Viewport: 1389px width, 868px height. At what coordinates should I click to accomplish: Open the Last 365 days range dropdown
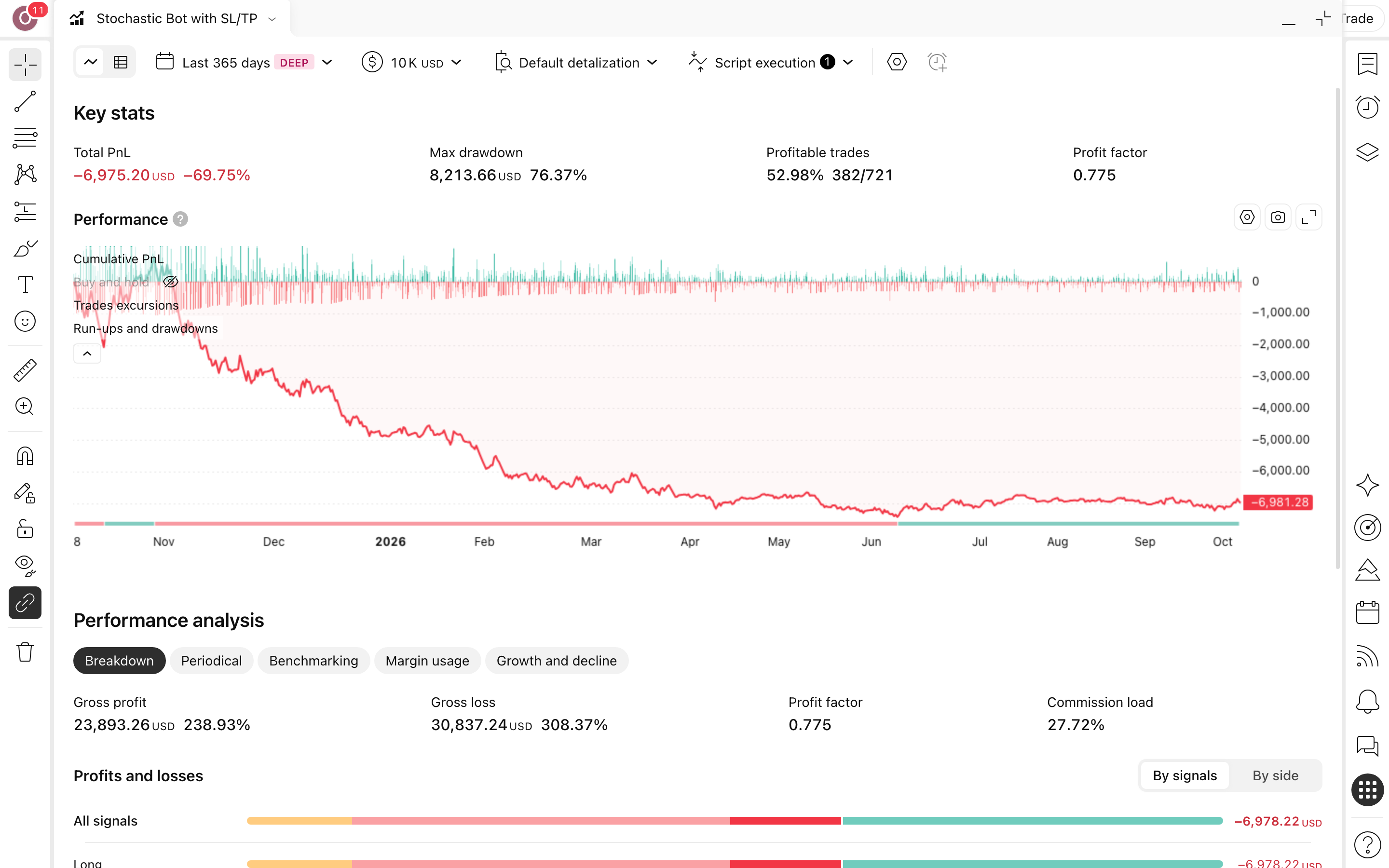click(x=245, y=63)
